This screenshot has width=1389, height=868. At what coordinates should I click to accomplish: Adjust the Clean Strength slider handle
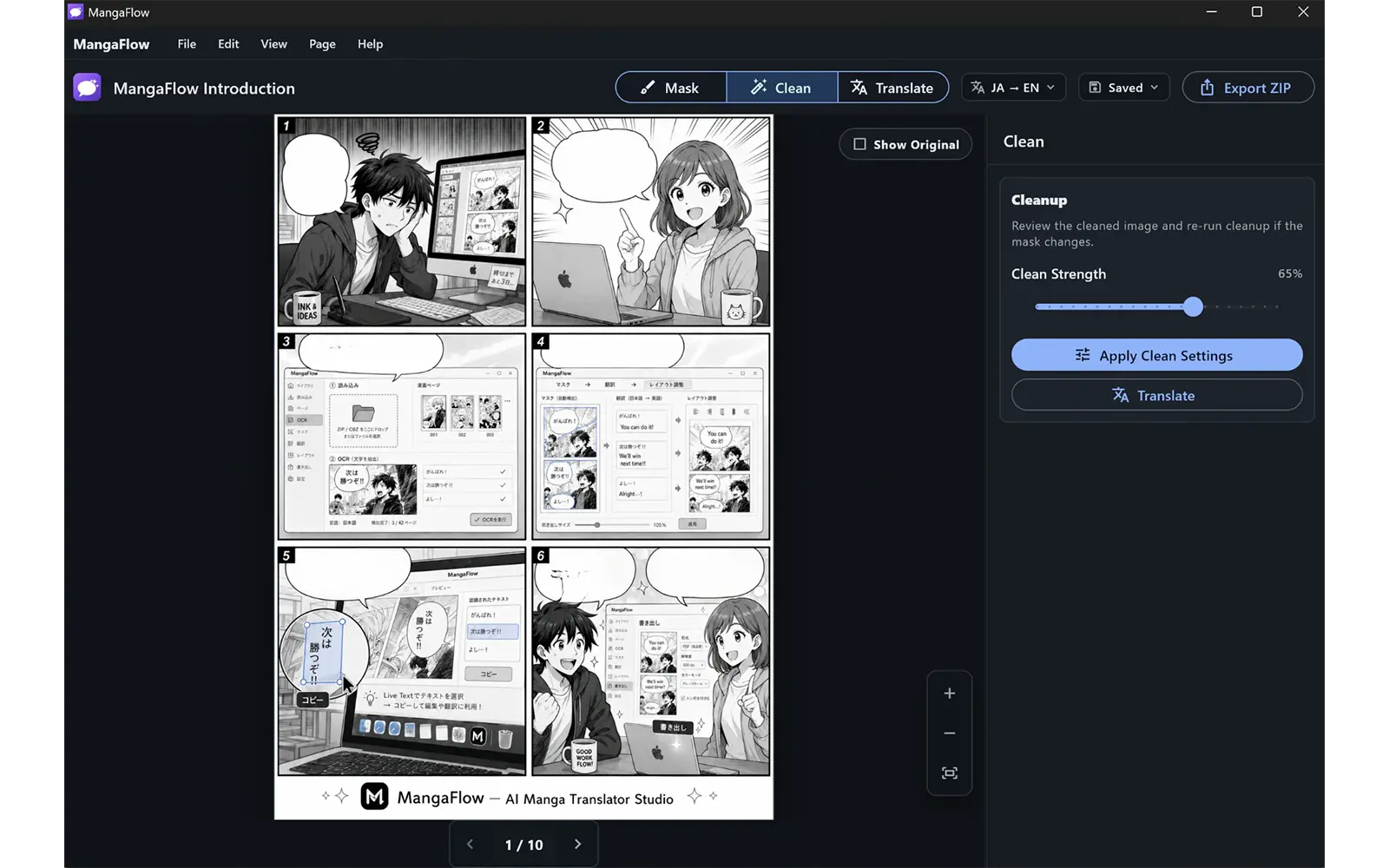(x=1194, y=306)
